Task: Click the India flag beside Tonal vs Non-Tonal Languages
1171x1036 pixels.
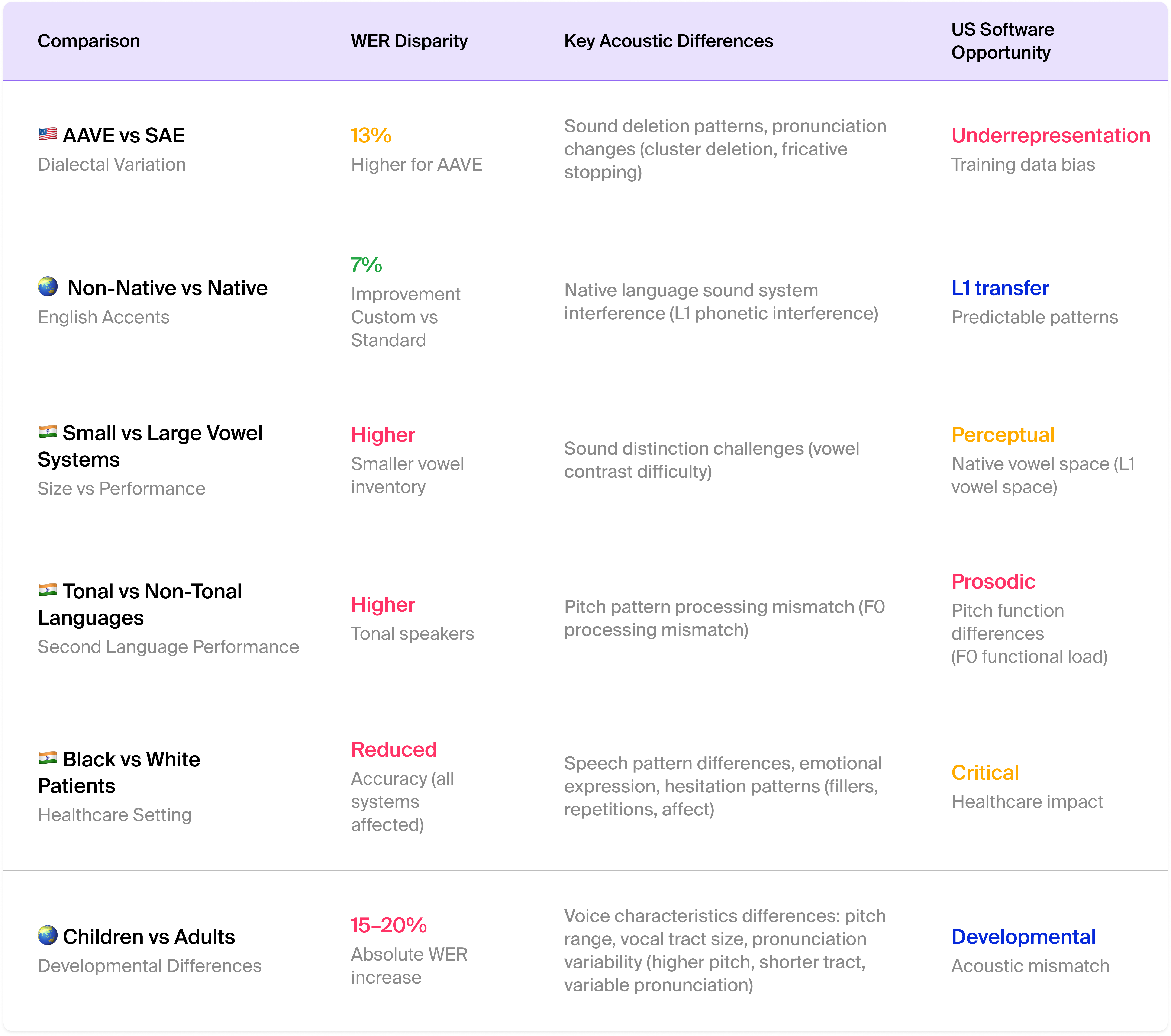Action: click(48, 590)
